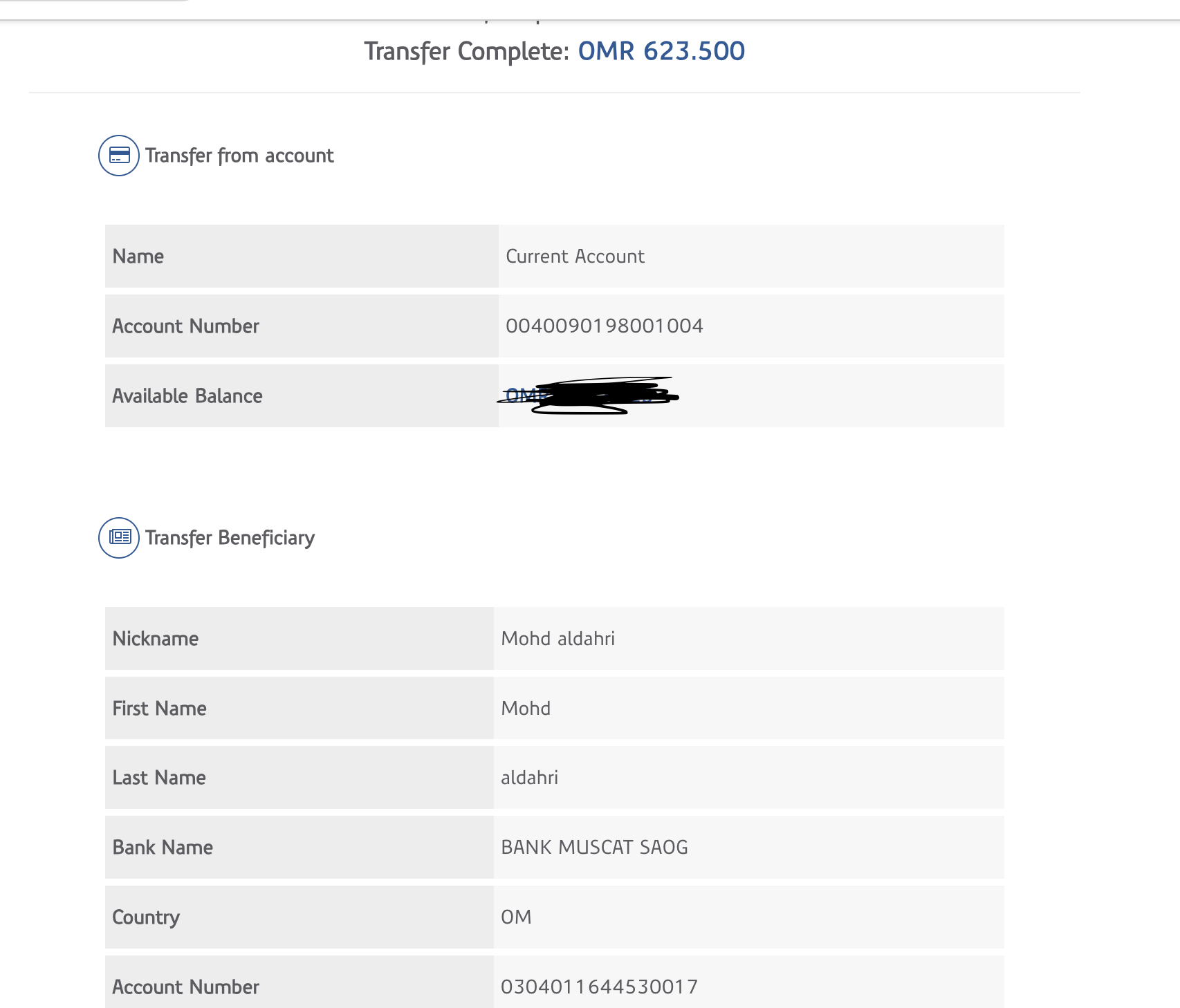
Task: Click the BANK MUSCAT SAOG value
Action: click(594, 848)
